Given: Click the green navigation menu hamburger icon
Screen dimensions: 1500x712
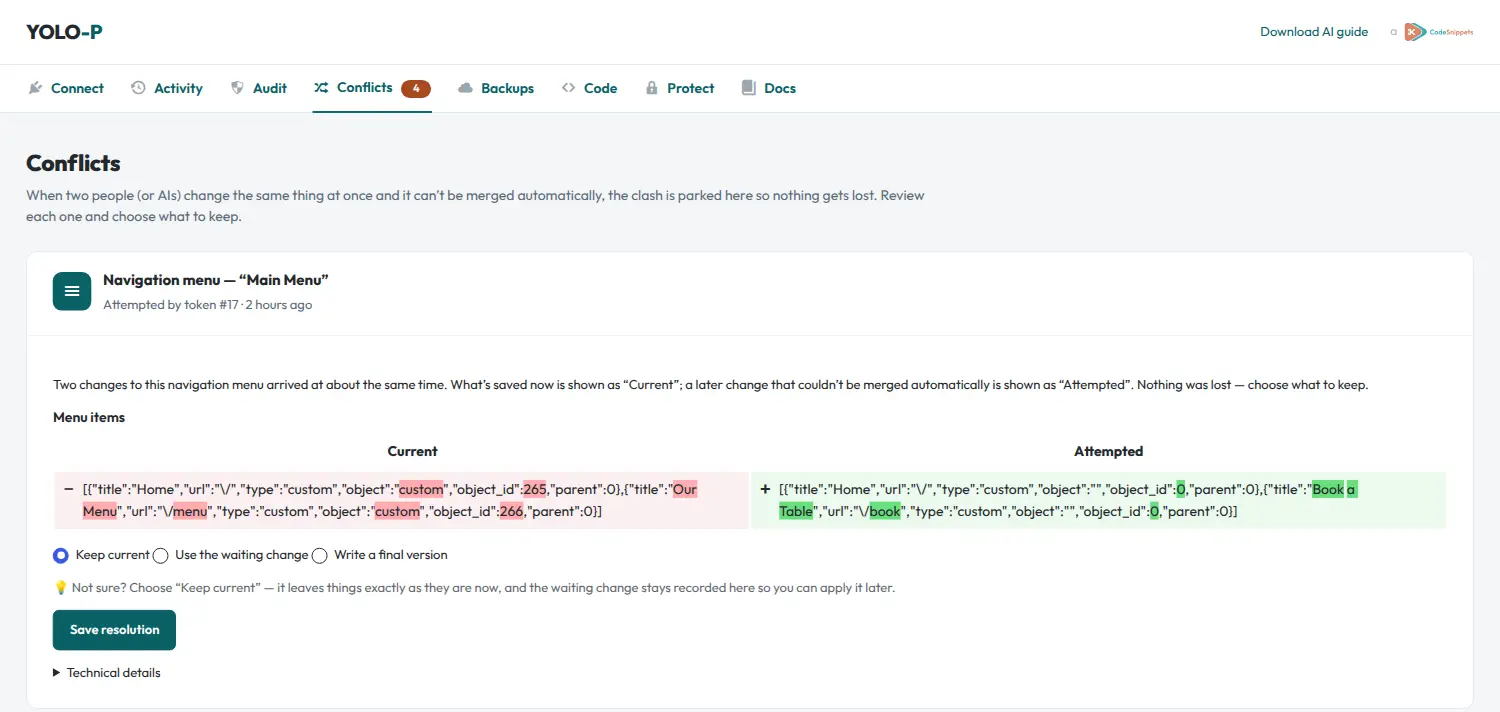Looking at the screenshot, I should pyautogui.click(x=72, y=291).
